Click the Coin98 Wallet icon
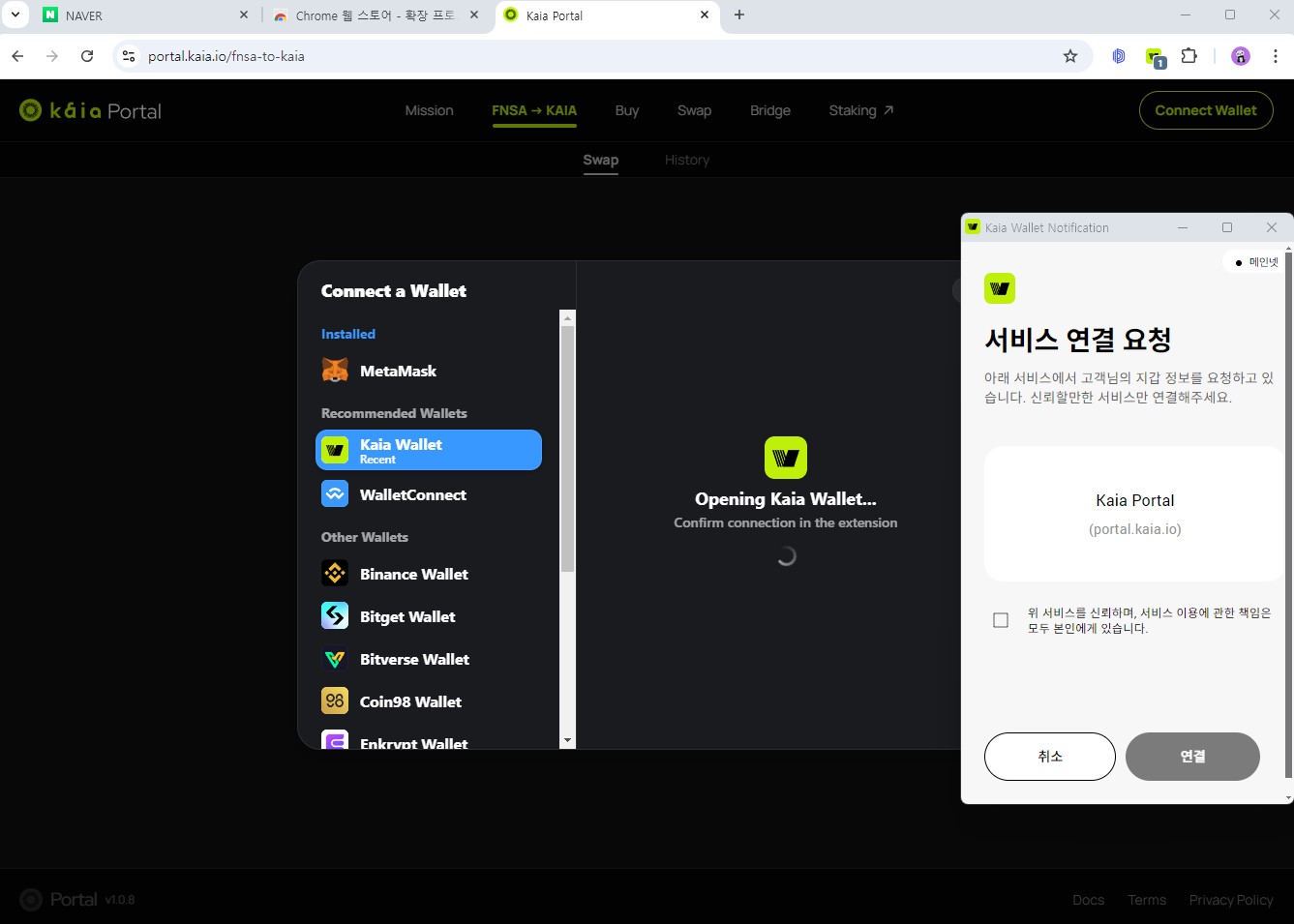The height and width of the screenshot is (924, 1294). pyautogui.click(x=335, y=700)
